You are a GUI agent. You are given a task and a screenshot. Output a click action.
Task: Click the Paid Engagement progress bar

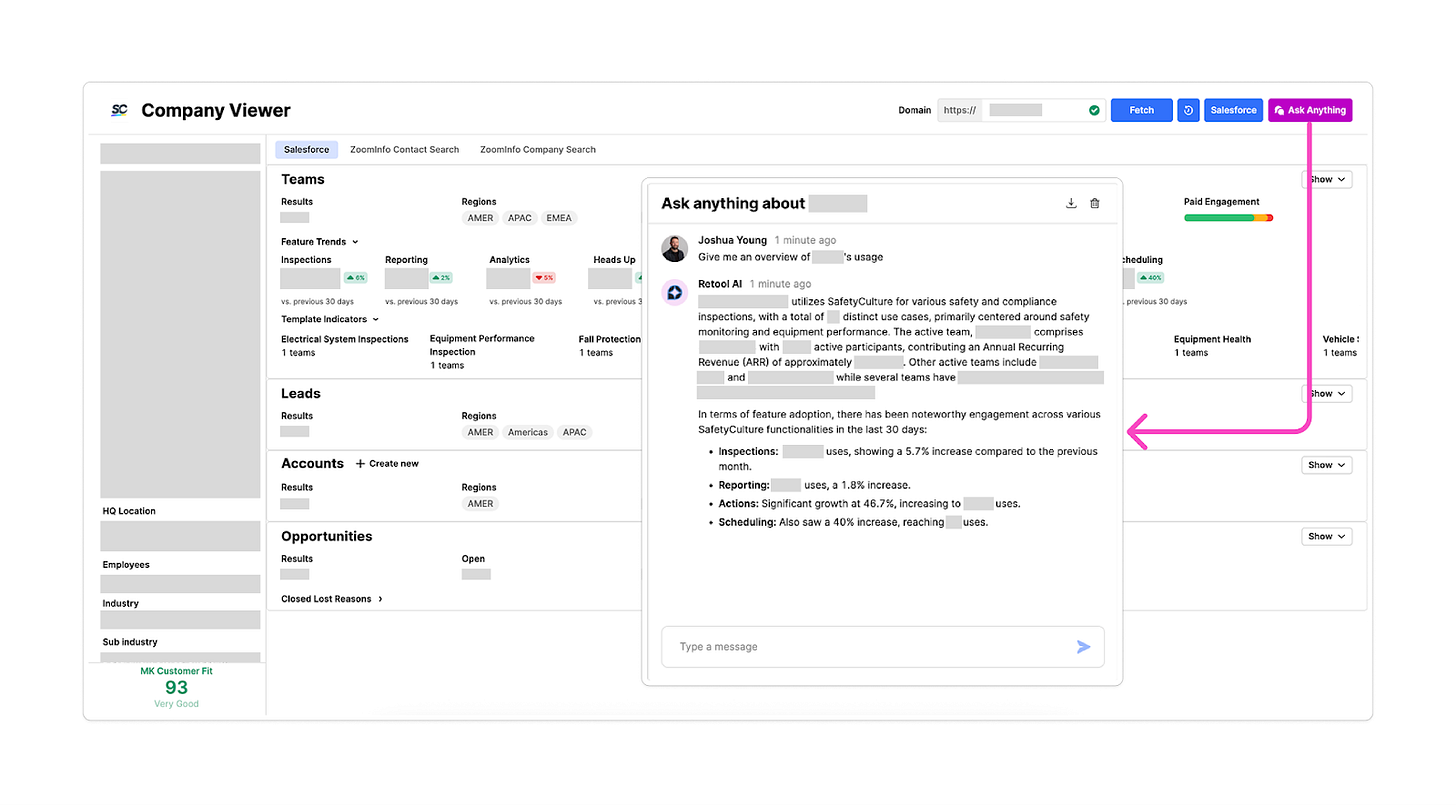[1228, 218]
